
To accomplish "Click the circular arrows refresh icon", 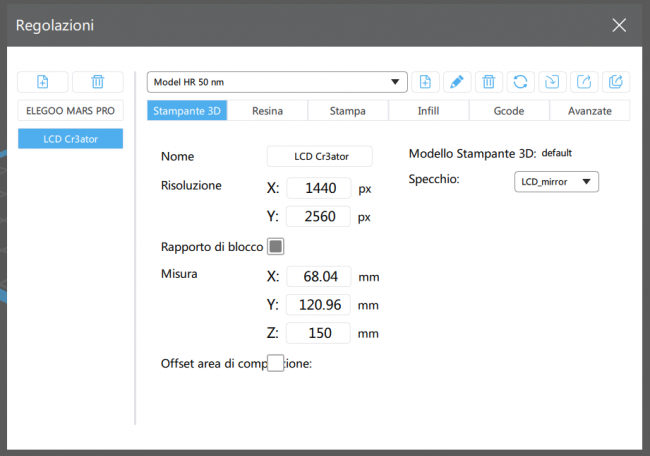I will point(519,82).
